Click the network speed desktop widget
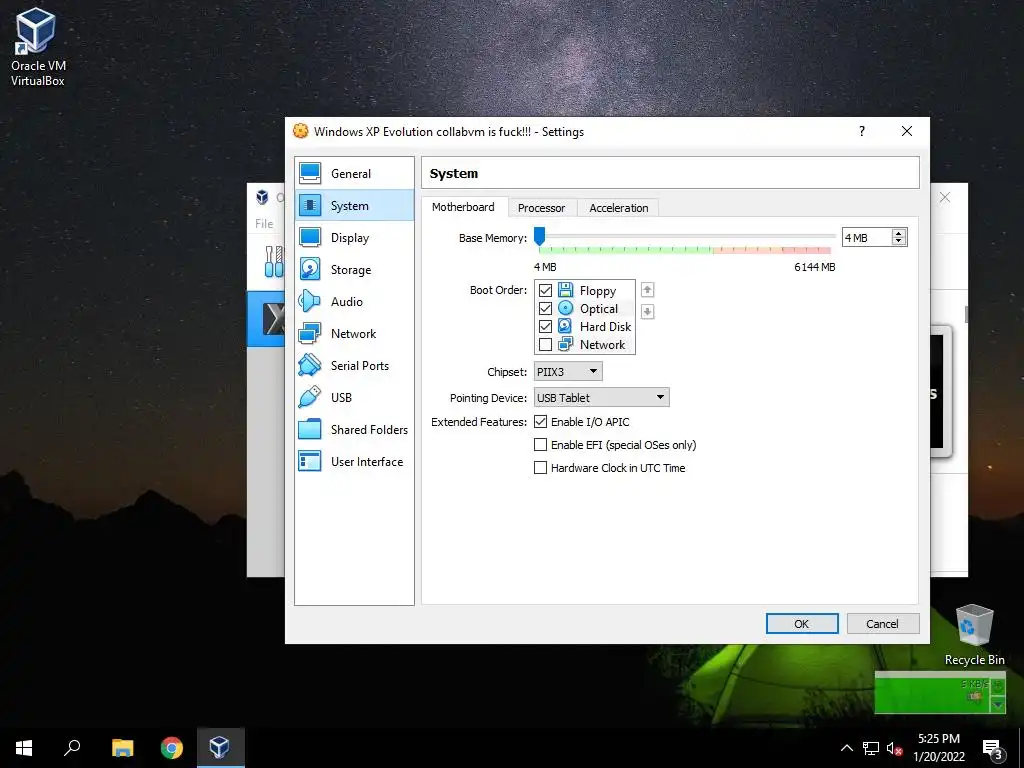The width and height of the screenshot is (1024, 768). (x=940, y=692)
